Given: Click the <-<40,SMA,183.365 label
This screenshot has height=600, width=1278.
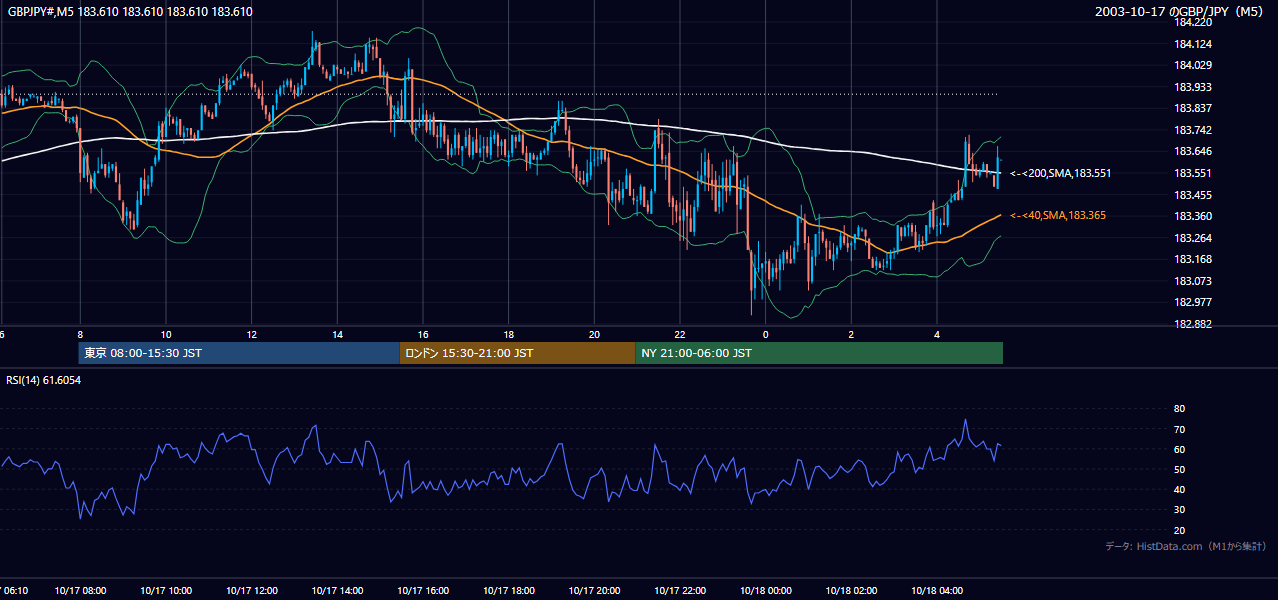Looking at the screenshot, I should coord(1058,216).
